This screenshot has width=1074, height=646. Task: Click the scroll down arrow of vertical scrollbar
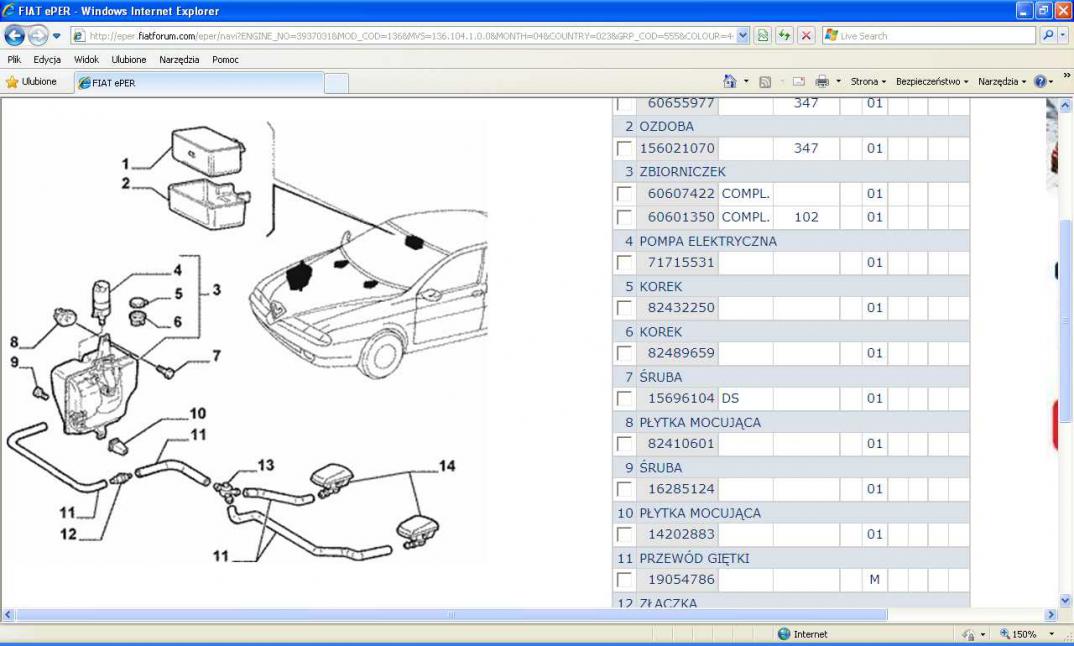pos(1065,600)
